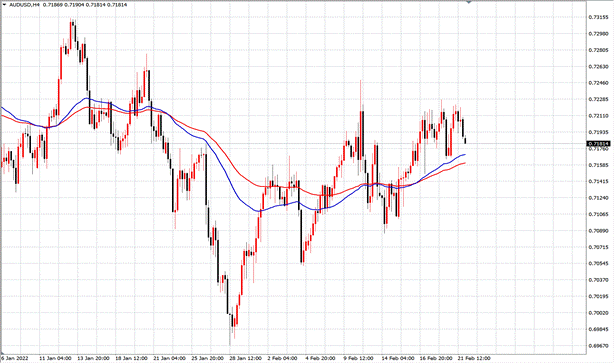Click the 0.69670 label on the price scale
614x363 pixels.
598,346
